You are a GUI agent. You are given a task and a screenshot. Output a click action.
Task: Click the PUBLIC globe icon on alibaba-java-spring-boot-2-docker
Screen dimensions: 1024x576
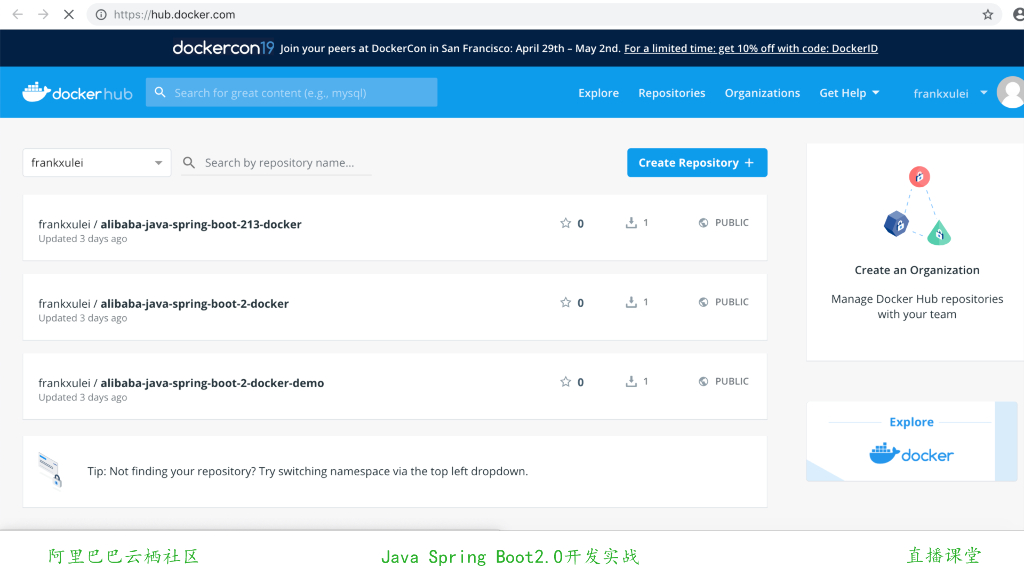coord(702,301)
